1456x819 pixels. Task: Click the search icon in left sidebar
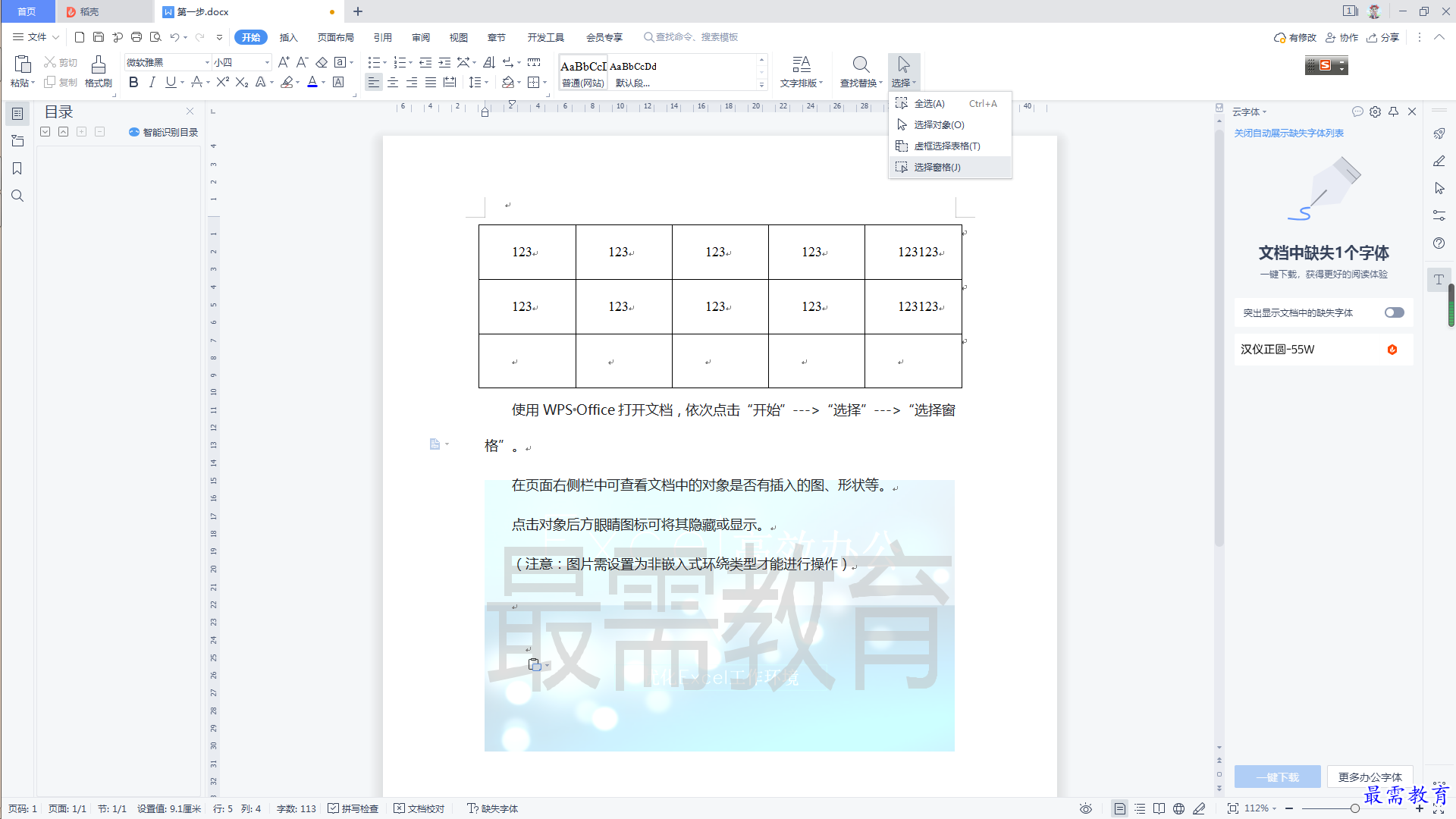pos(17,196)
